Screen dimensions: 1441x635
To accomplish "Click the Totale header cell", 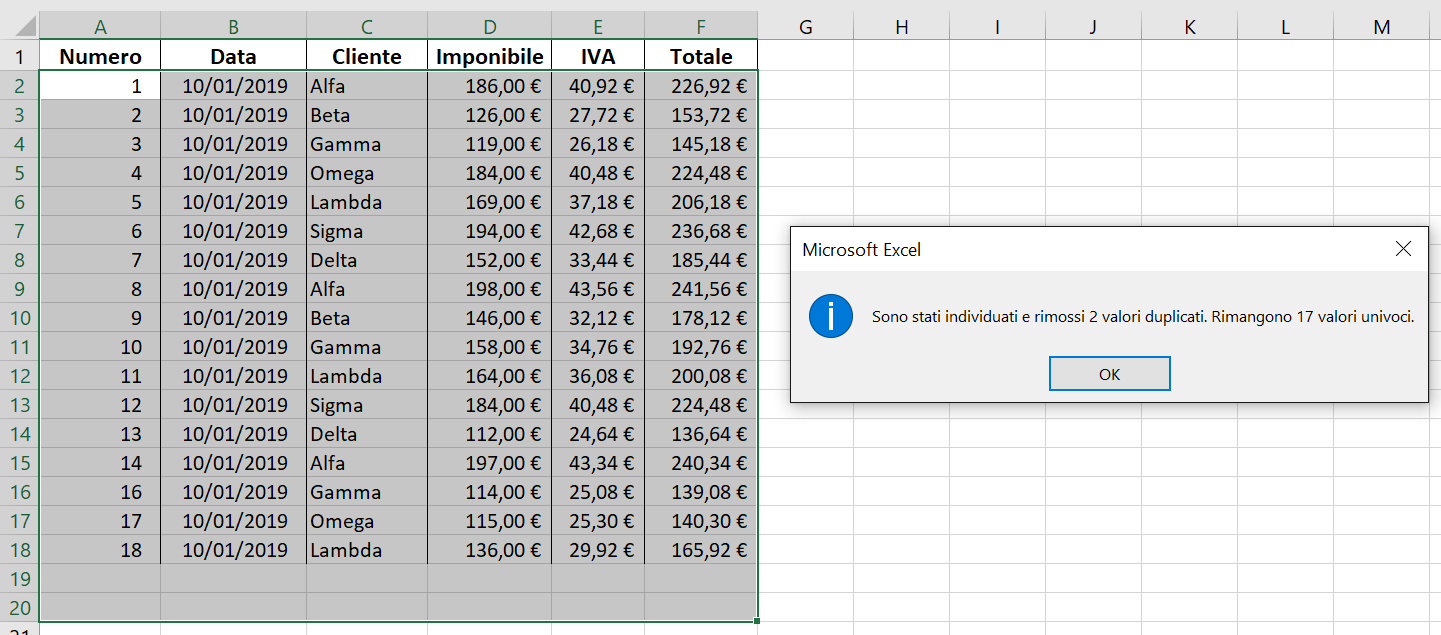I will coord(701,56).
